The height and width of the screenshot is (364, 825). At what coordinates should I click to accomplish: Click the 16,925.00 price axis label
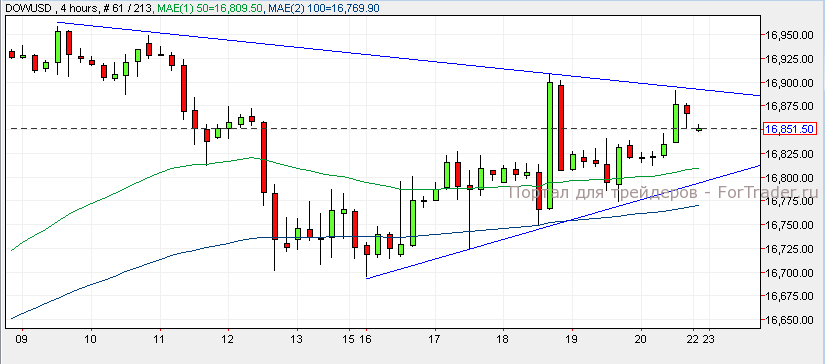pos(789,59)
